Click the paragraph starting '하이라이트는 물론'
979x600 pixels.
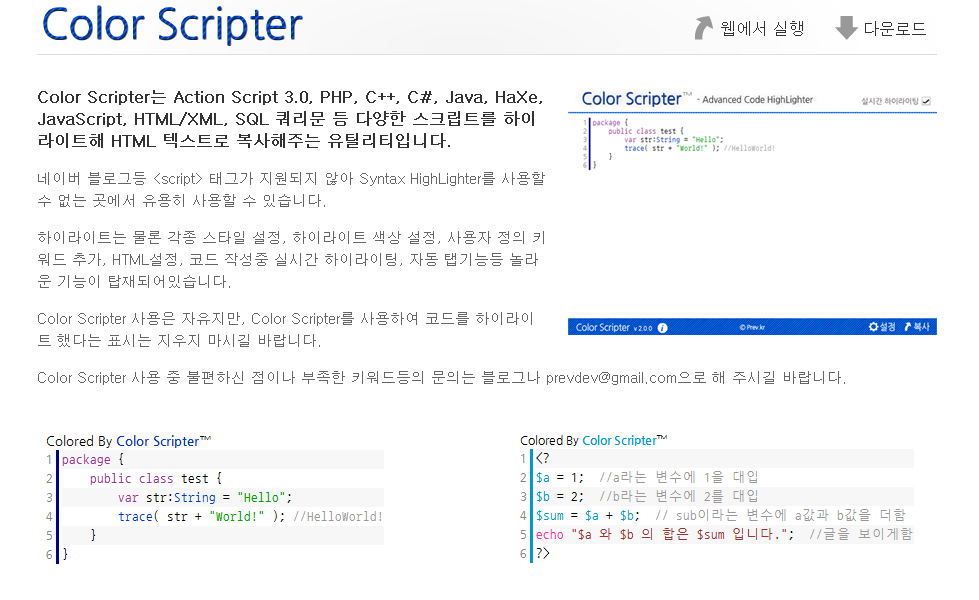pyautogui.click(x=291, y=259)
